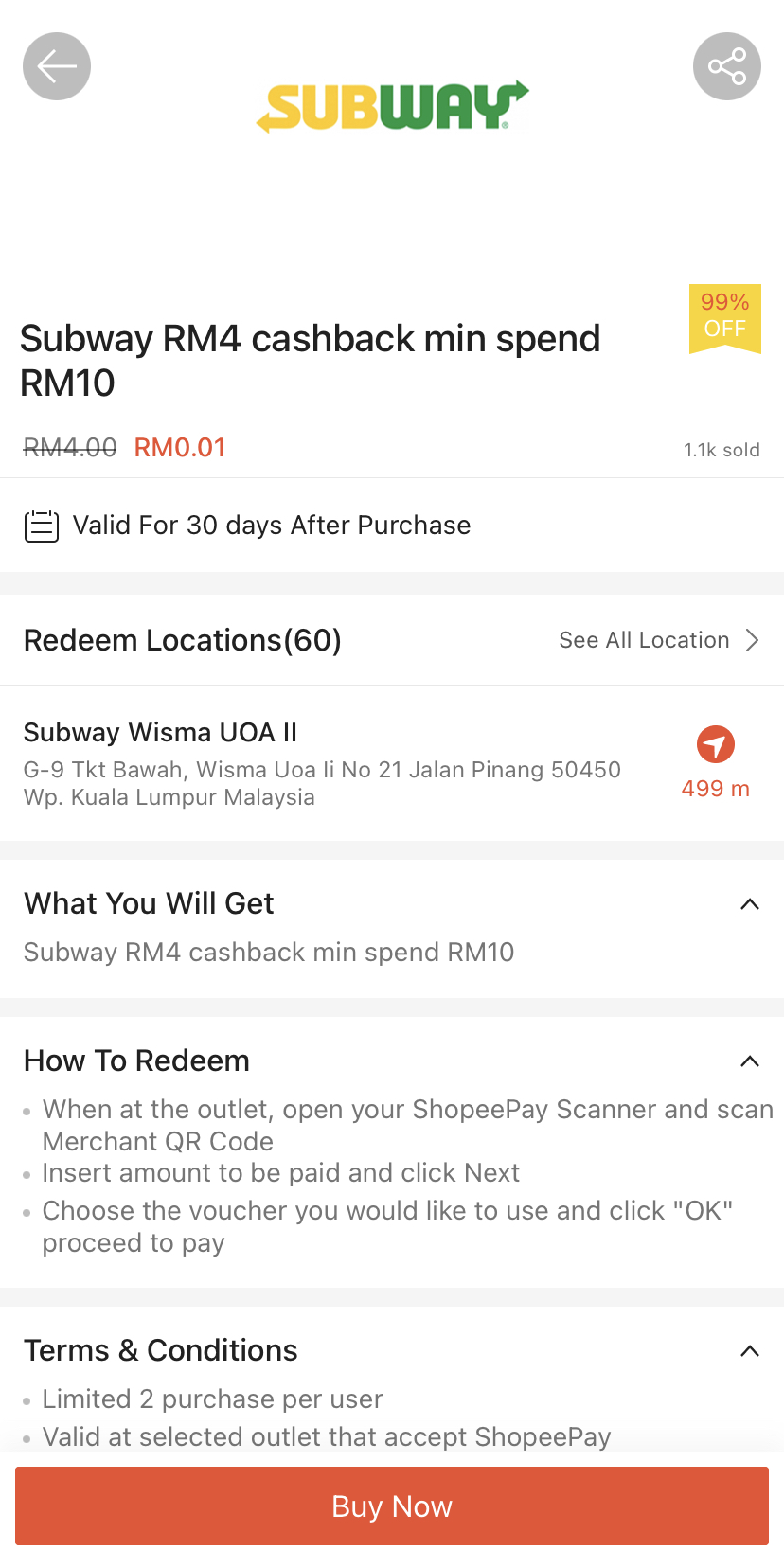This screenshot has width=784, height=1551.
Task: Collapse the Terms & Conditions section
Action: (x=750, y=1351)
